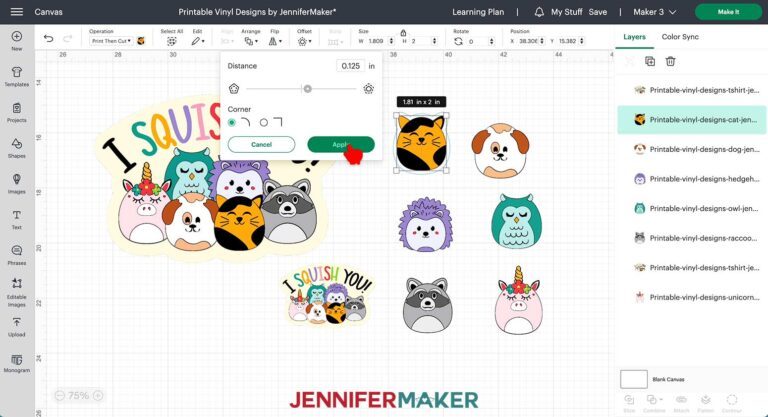768x417 pixels.
Task: Click the Rotate stepper arrows
Action: point(492,41)
